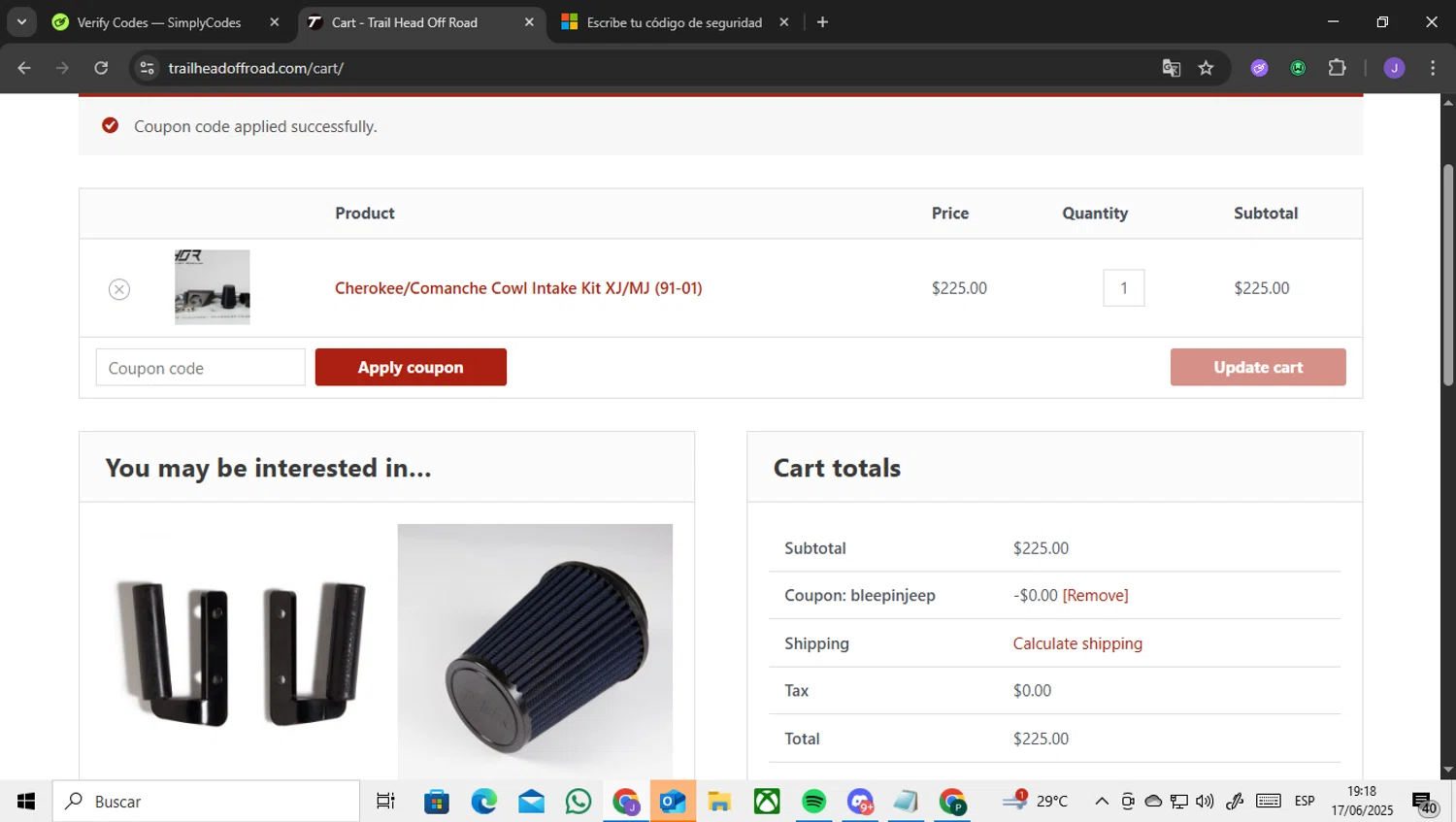Bookmark this page with the star icon
The image size is (1456, 822).
pos(1206,68)
